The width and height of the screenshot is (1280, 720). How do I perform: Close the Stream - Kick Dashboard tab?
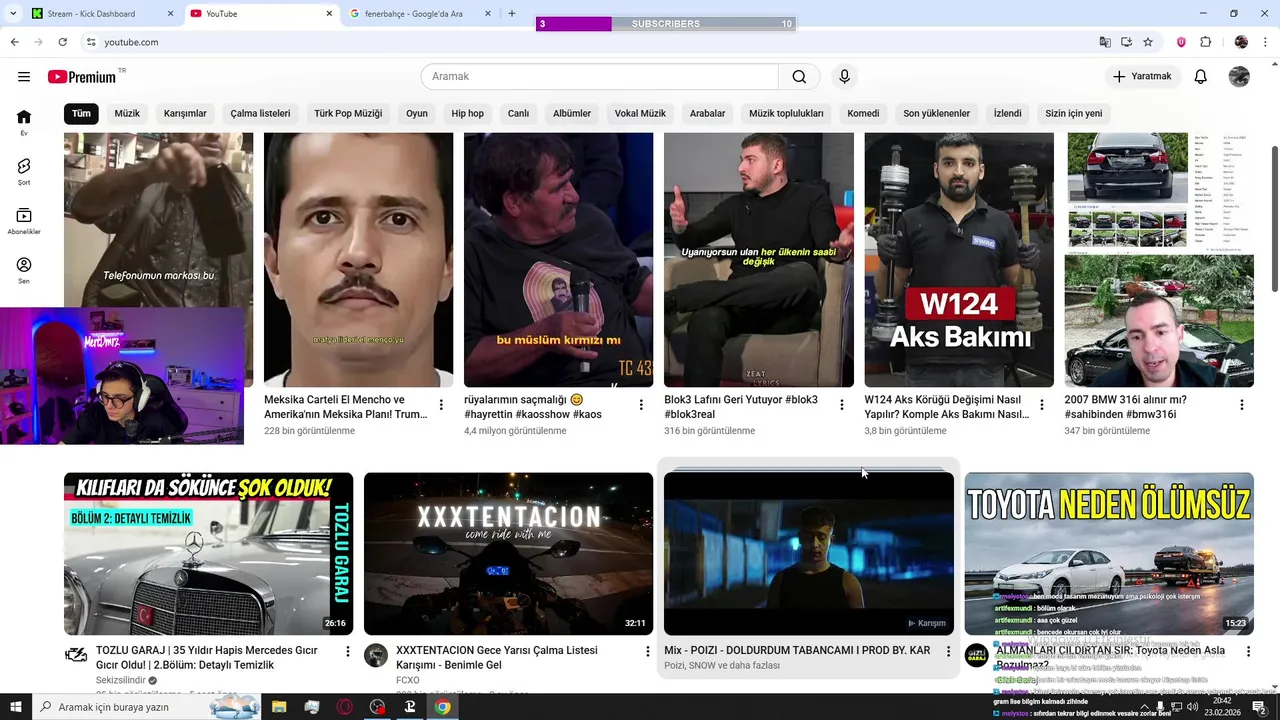tap(170, 14)
